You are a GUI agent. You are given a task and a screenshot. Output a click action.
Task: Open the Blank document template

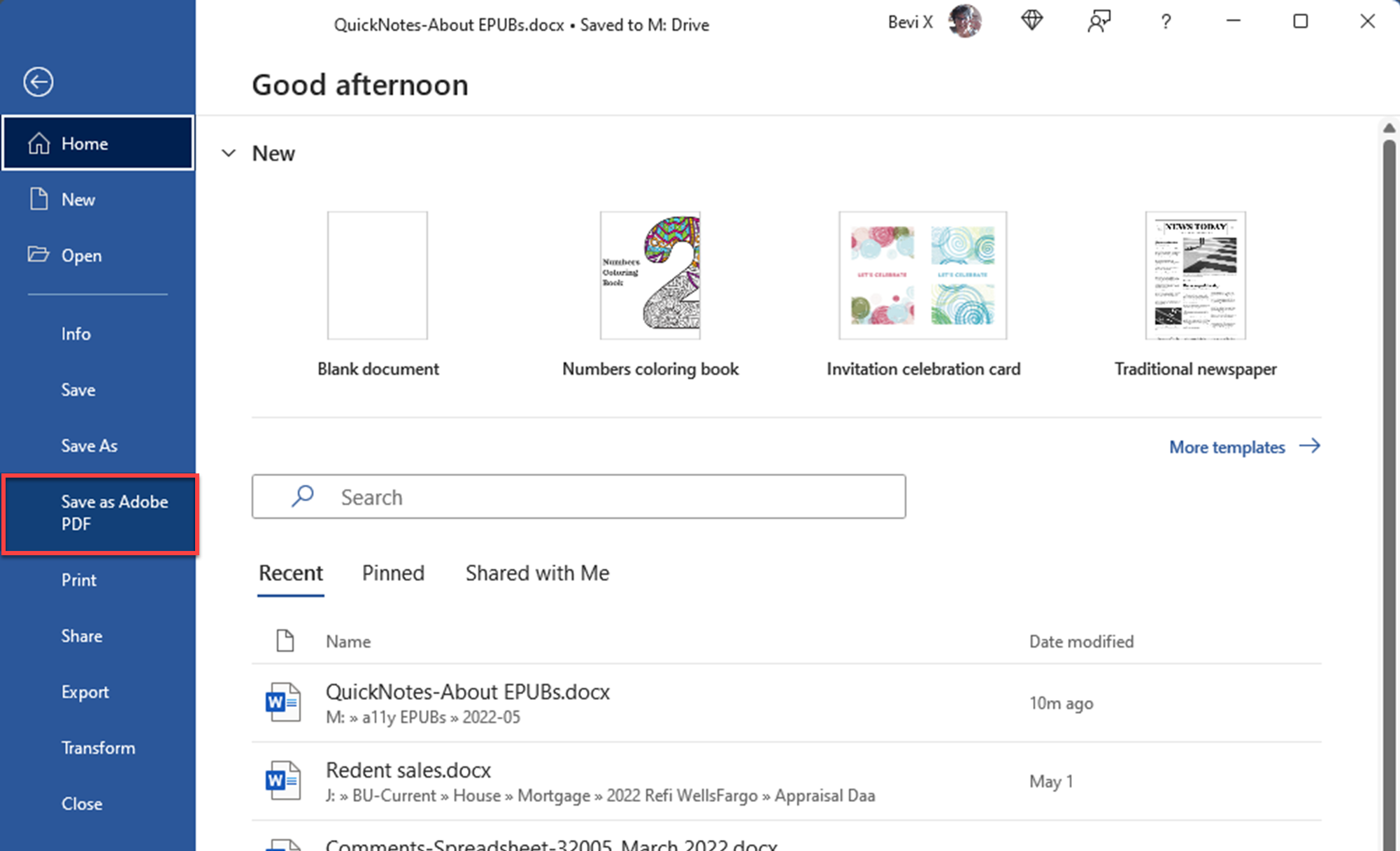pyautogui.click(x=378, y=275)
